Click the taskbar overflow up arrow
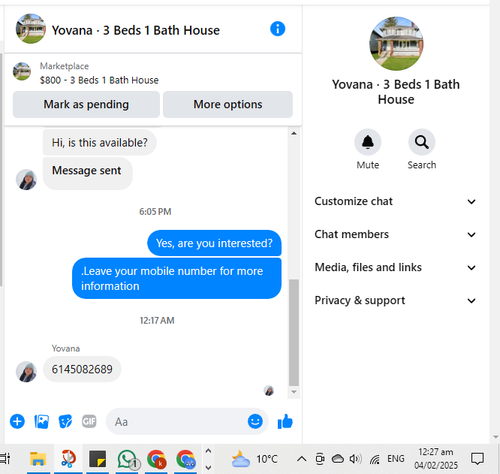The image size is (500, 474). click(208, 451)
